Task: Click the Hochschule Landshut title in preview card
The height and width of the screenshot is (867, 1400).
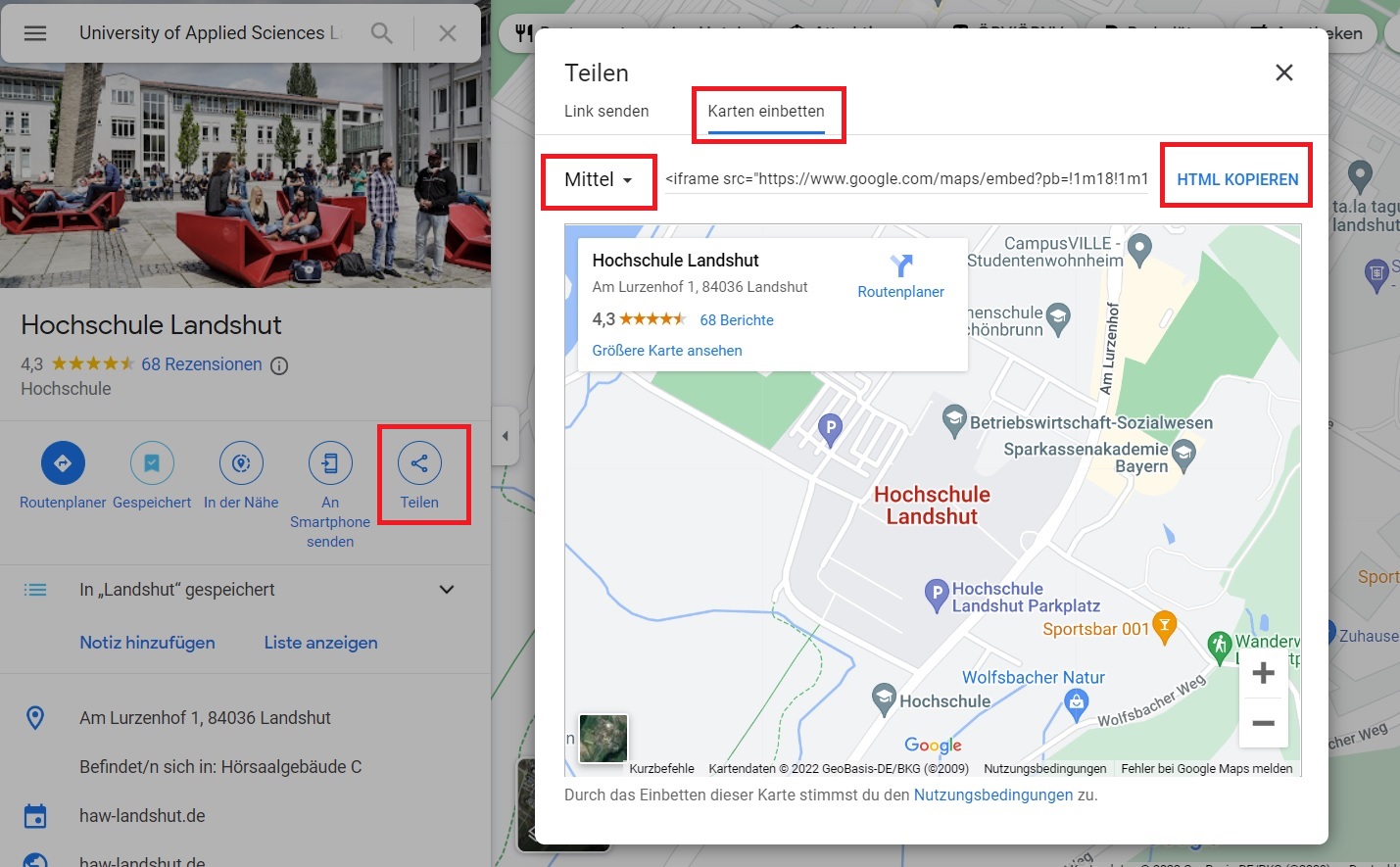Action: (x=675, y=261)
